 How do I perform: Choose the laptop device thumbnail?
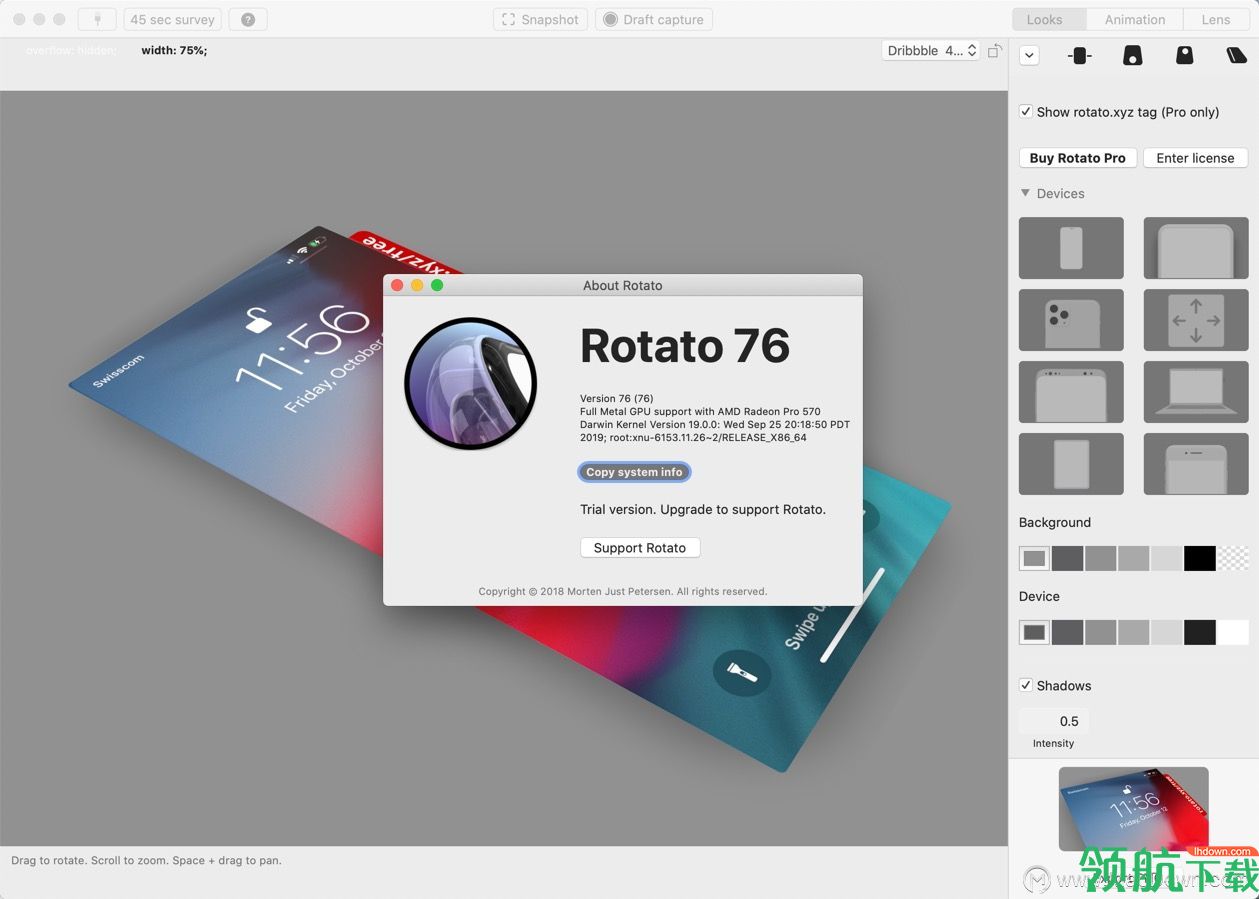tap(1196, 392)
